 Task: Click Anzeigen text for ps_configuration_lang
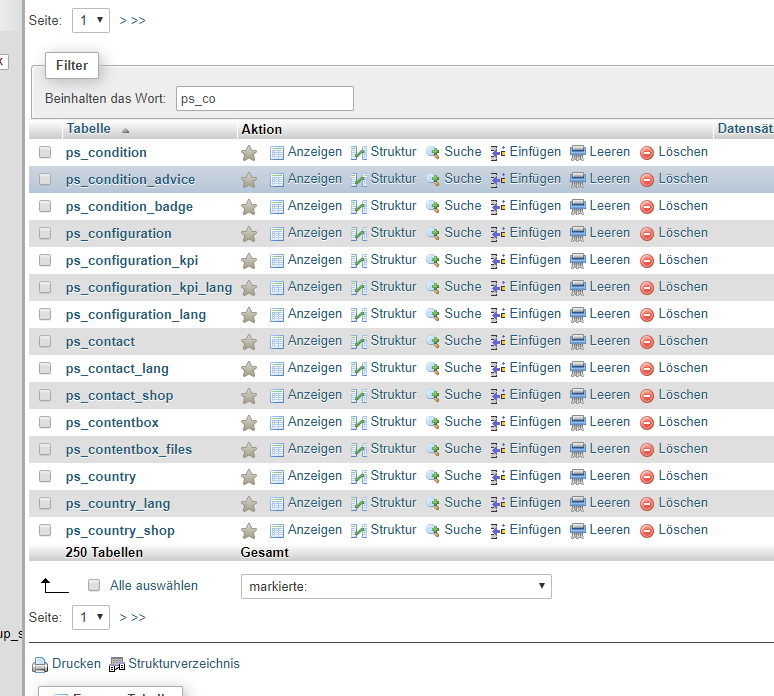314,314
